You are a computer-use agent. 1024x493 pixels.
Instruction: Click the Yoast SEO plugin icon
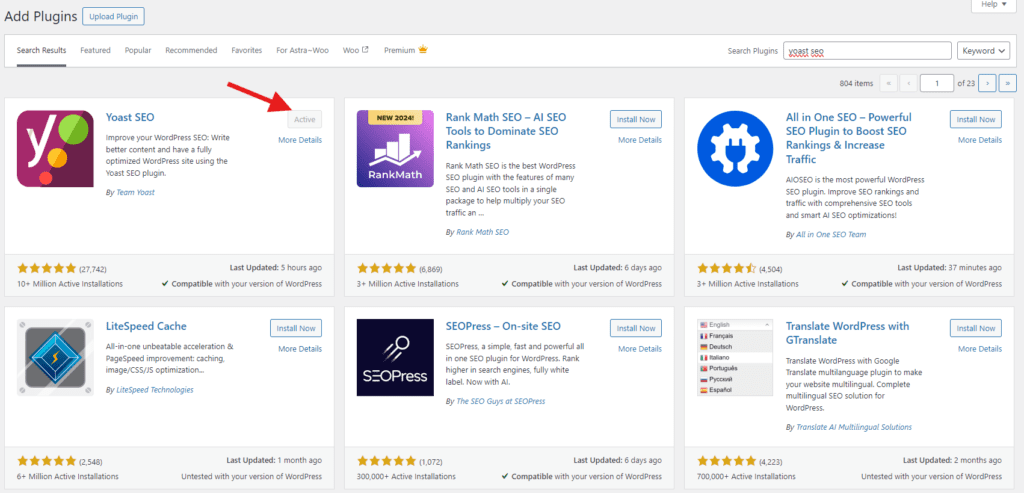[55, 149]
